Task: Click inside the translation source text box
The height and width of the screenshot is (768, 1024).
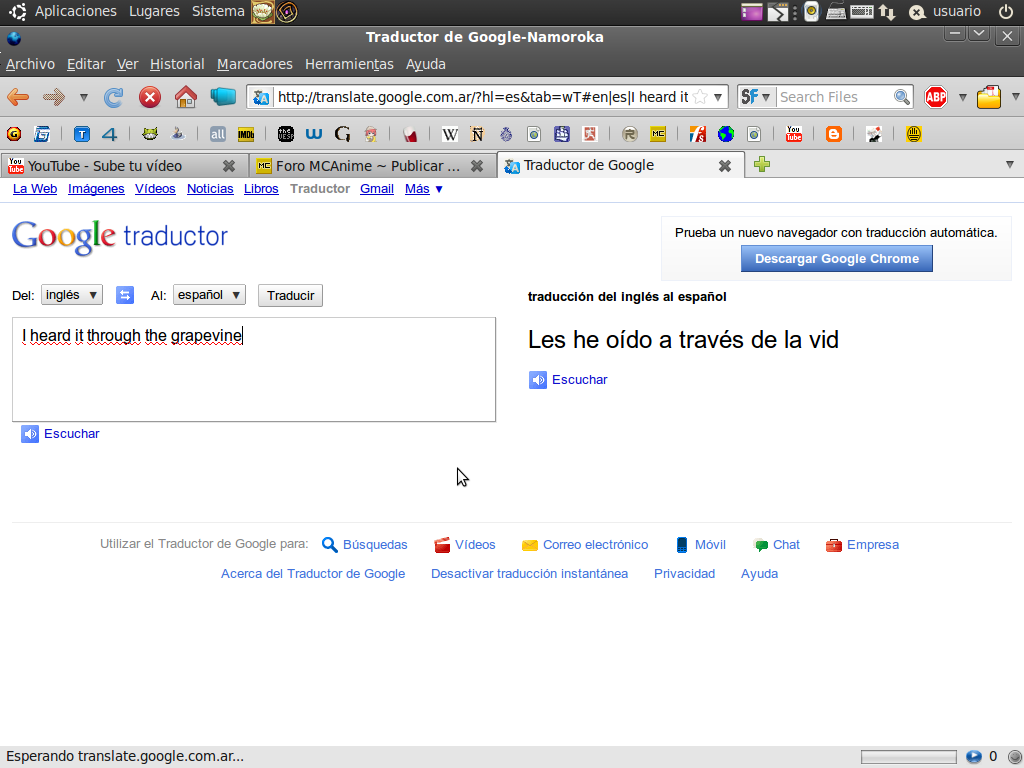Action: [254, 370]
